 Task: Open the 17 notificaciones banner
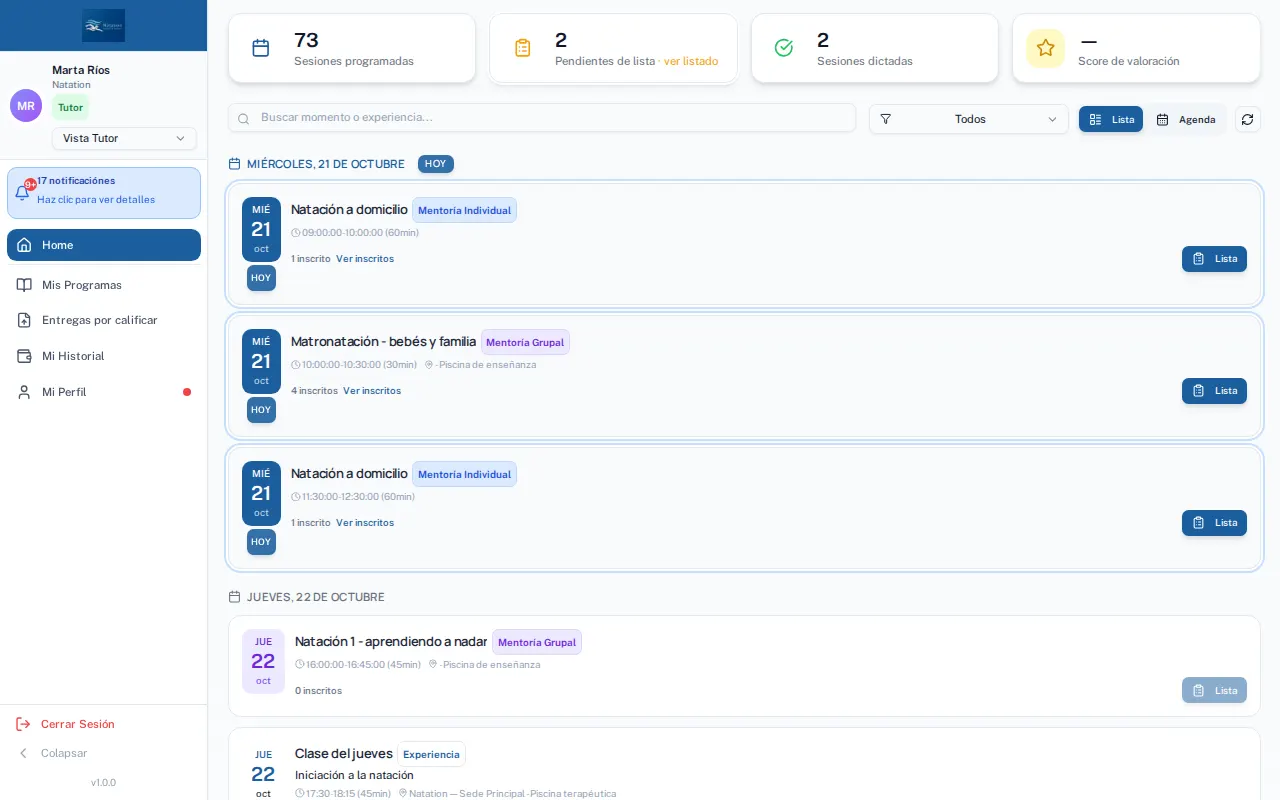[x=104, y=193]
